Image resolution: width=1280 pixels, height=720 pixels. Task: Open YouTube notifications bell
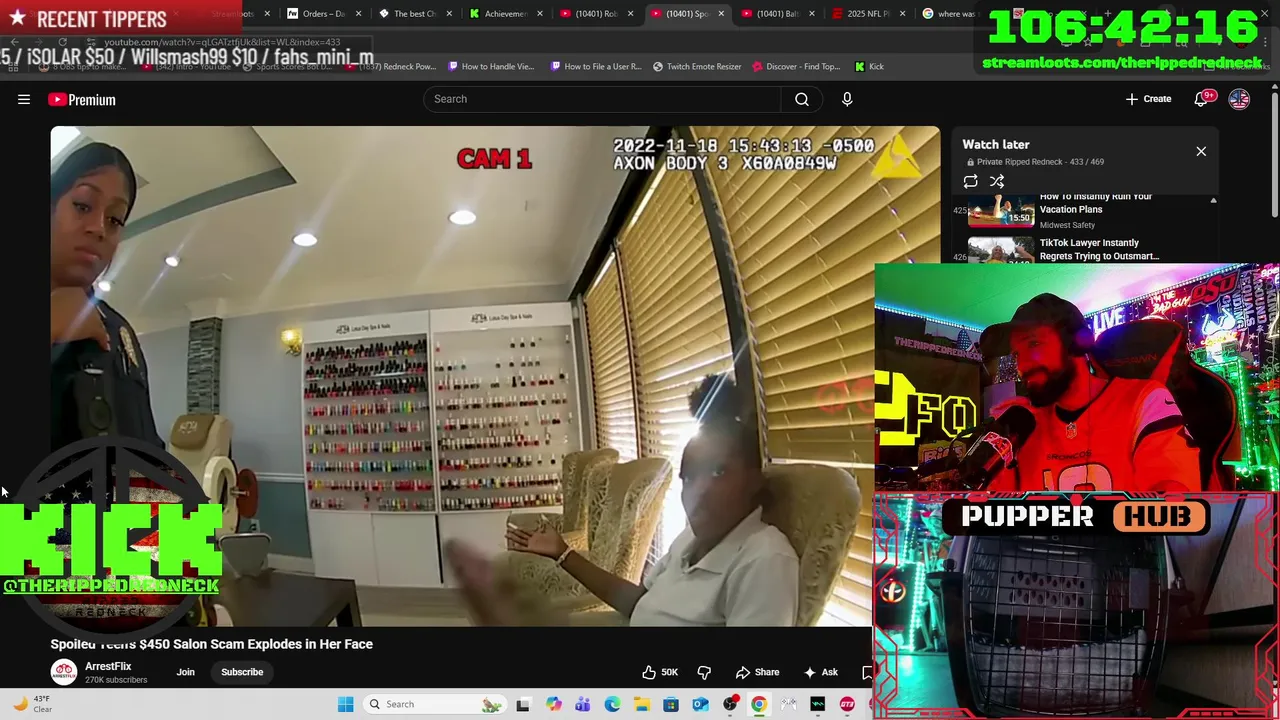(x=1203, y=99)
